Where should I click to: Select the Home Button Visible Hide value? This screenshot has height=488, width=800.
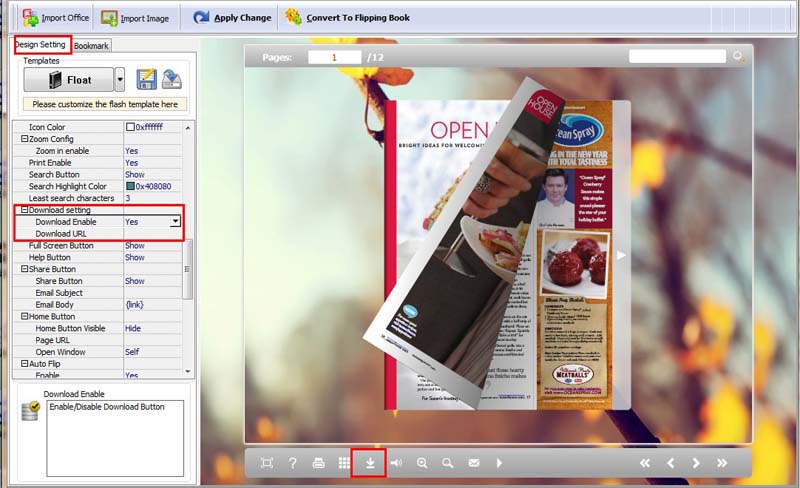[x=133, y=328]
